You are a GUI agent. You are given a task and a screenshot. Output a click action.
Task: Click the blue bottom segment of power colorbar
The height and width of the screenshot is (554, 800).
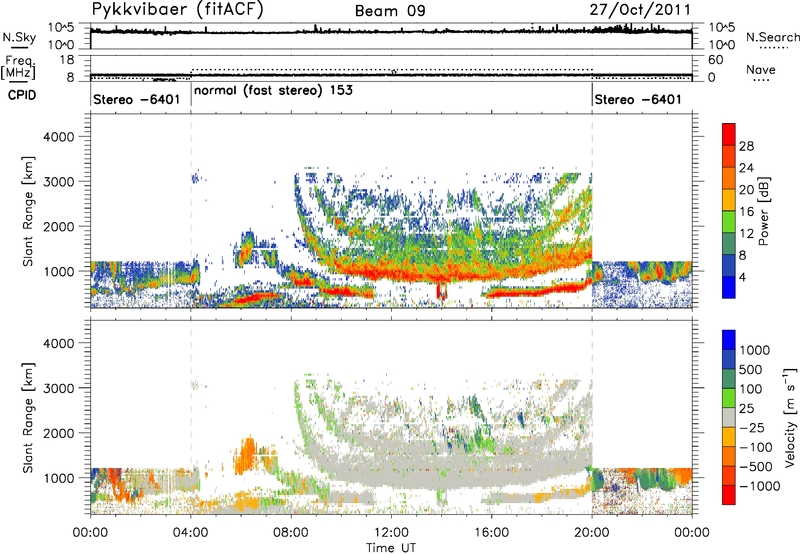[x=729, y=287]
